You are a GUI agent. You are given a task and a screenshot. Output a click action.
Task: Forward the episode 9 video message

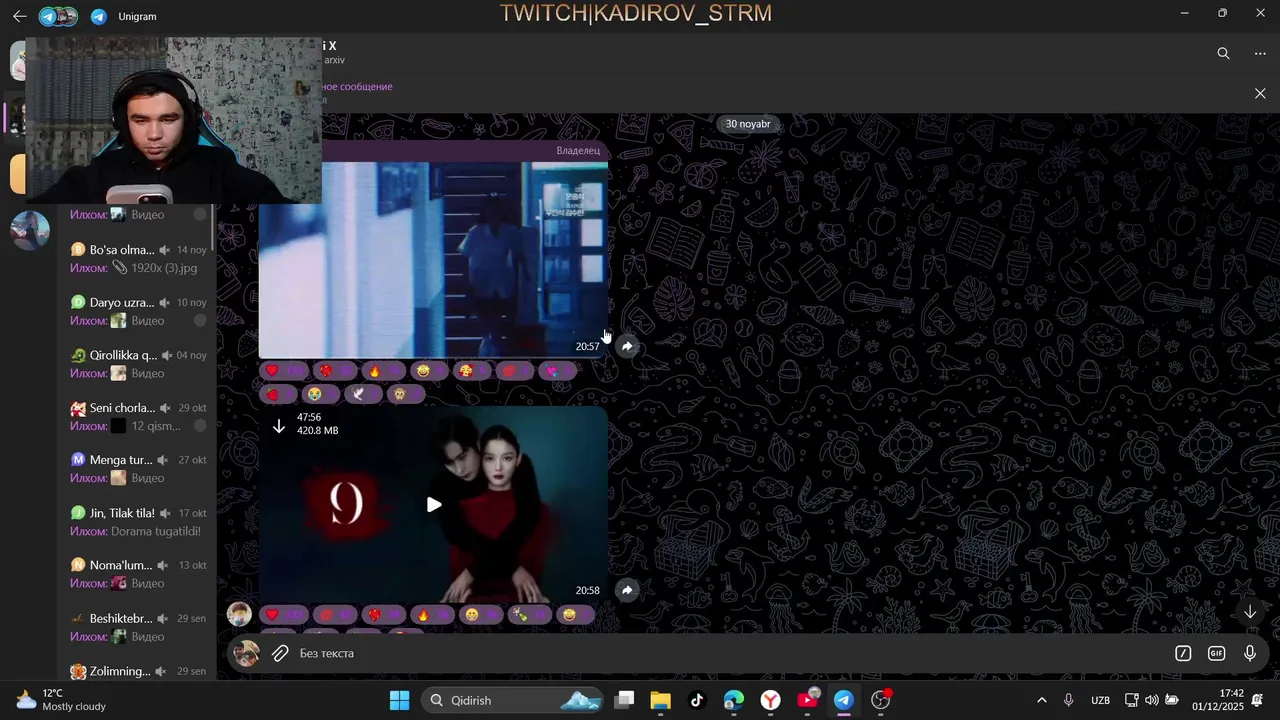(627, 590)
